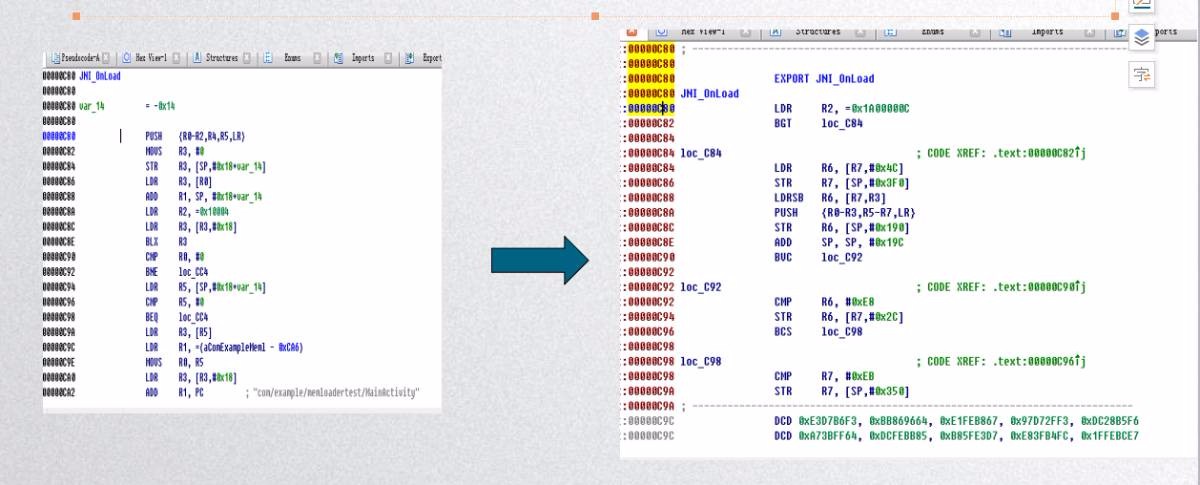
Task: Click second DCD 0xA73BFF64 data line
Action: tap(956, 436)
